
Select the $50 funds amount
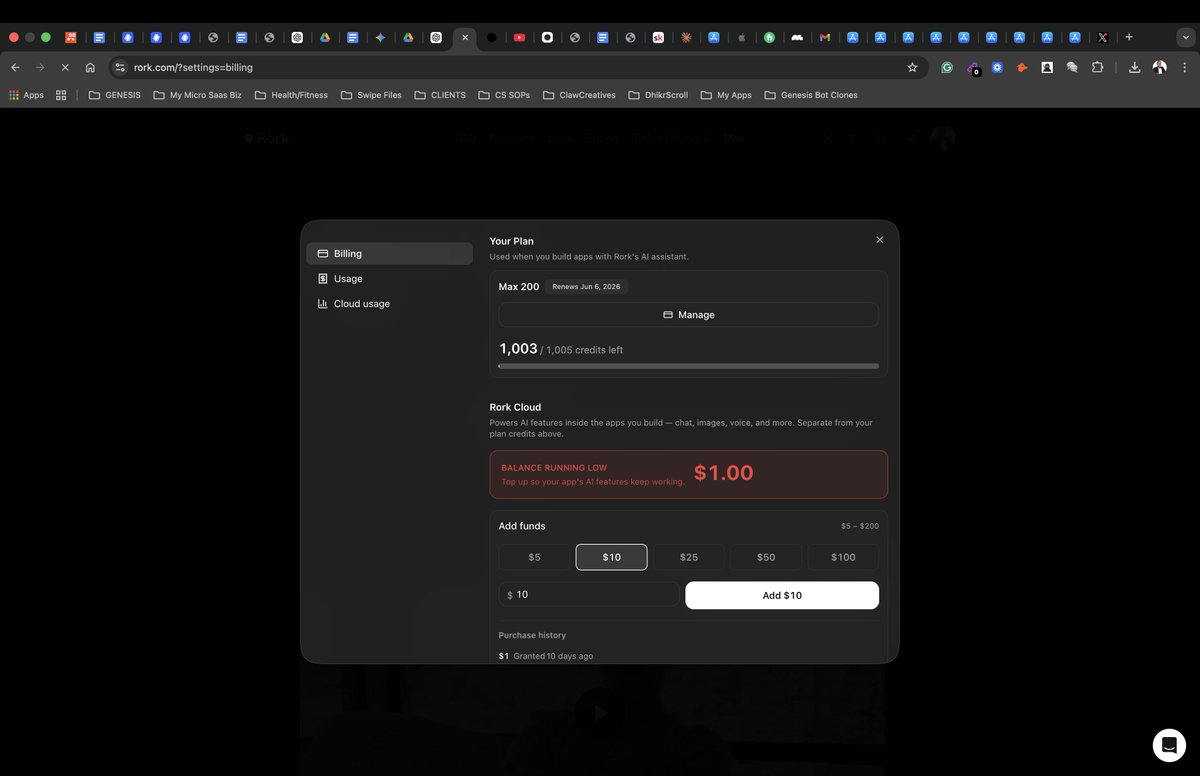766,557
